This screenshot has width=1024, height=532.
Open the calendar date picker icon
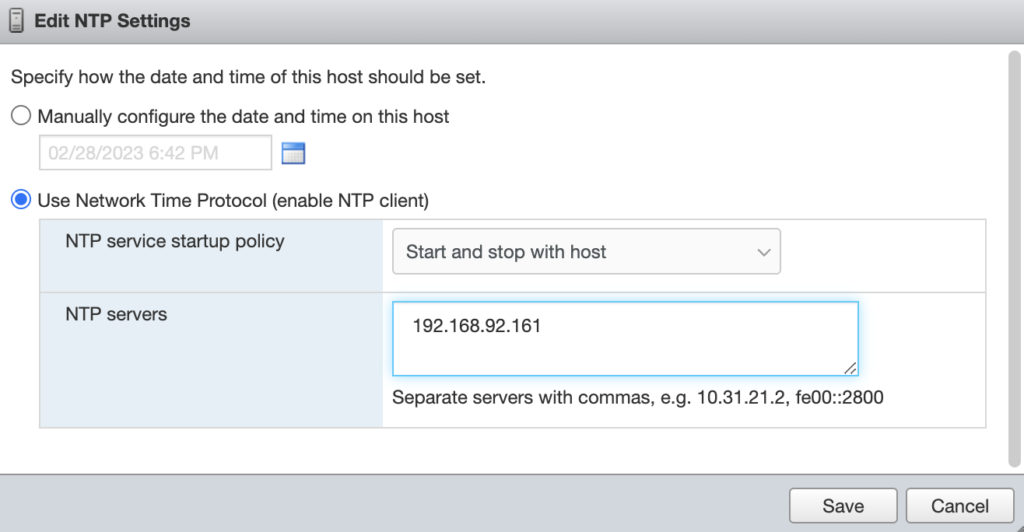(x=293, y=153)
